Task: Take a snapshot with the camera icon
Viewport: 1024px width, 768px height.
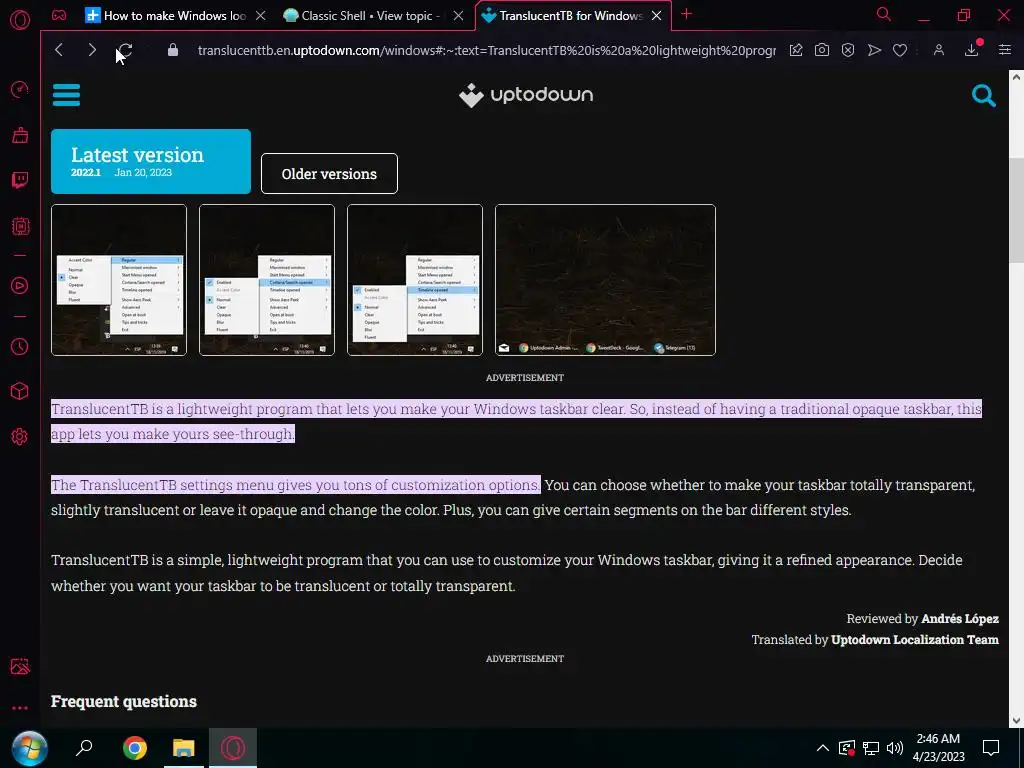Action: pos(822,50)
